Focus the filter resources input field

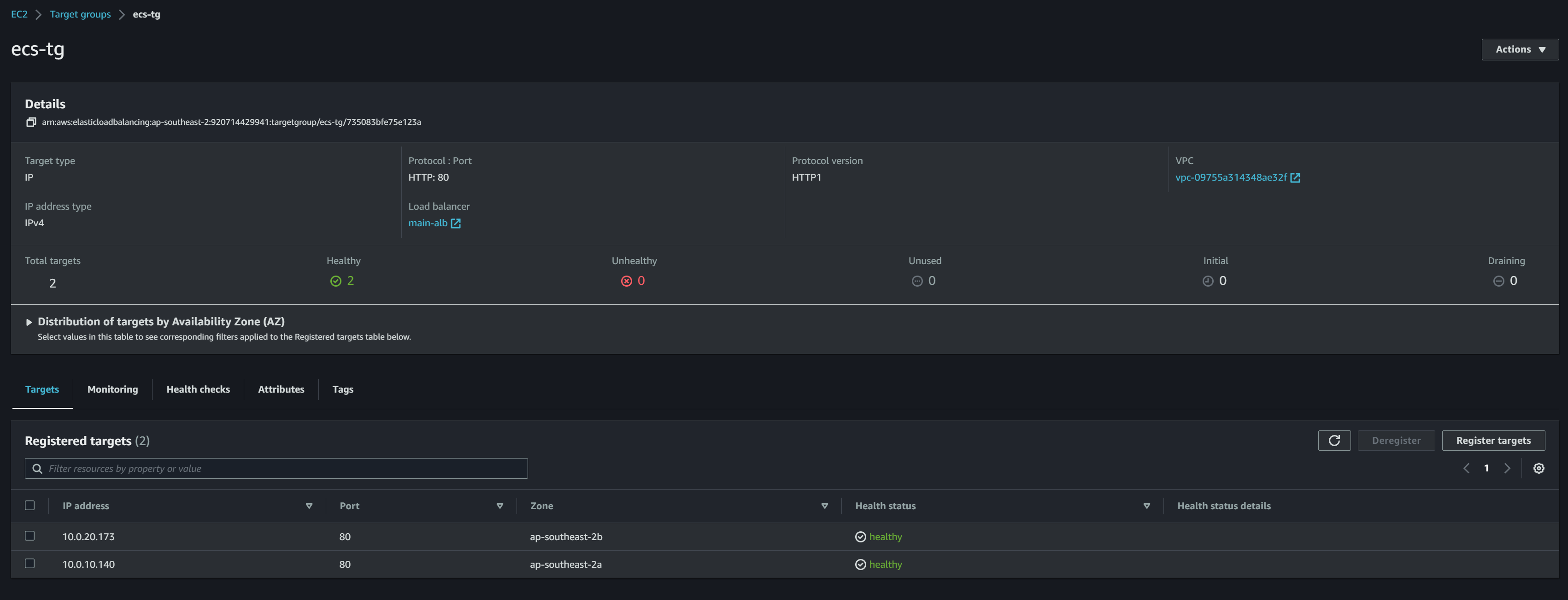coord(286,469)
